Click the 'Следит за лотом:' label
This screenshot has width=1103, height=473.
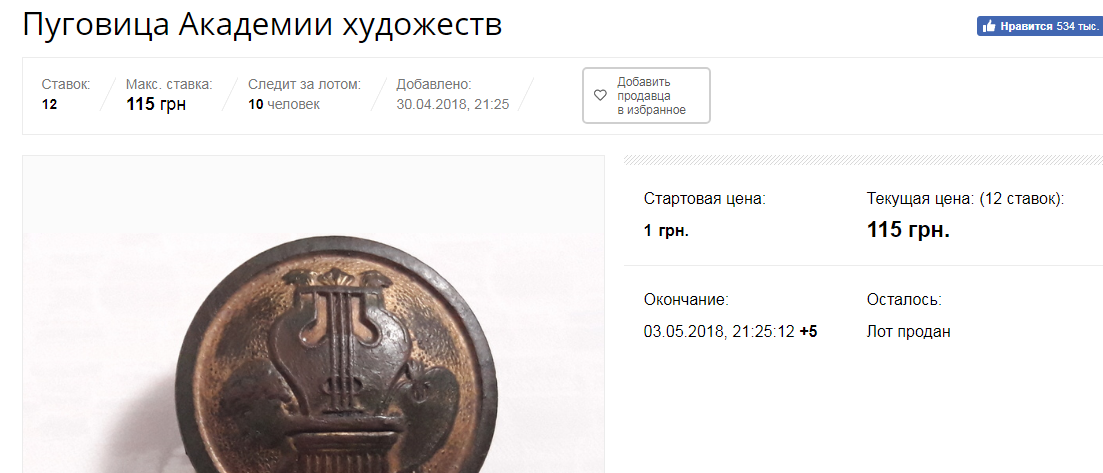pos(305,84)
